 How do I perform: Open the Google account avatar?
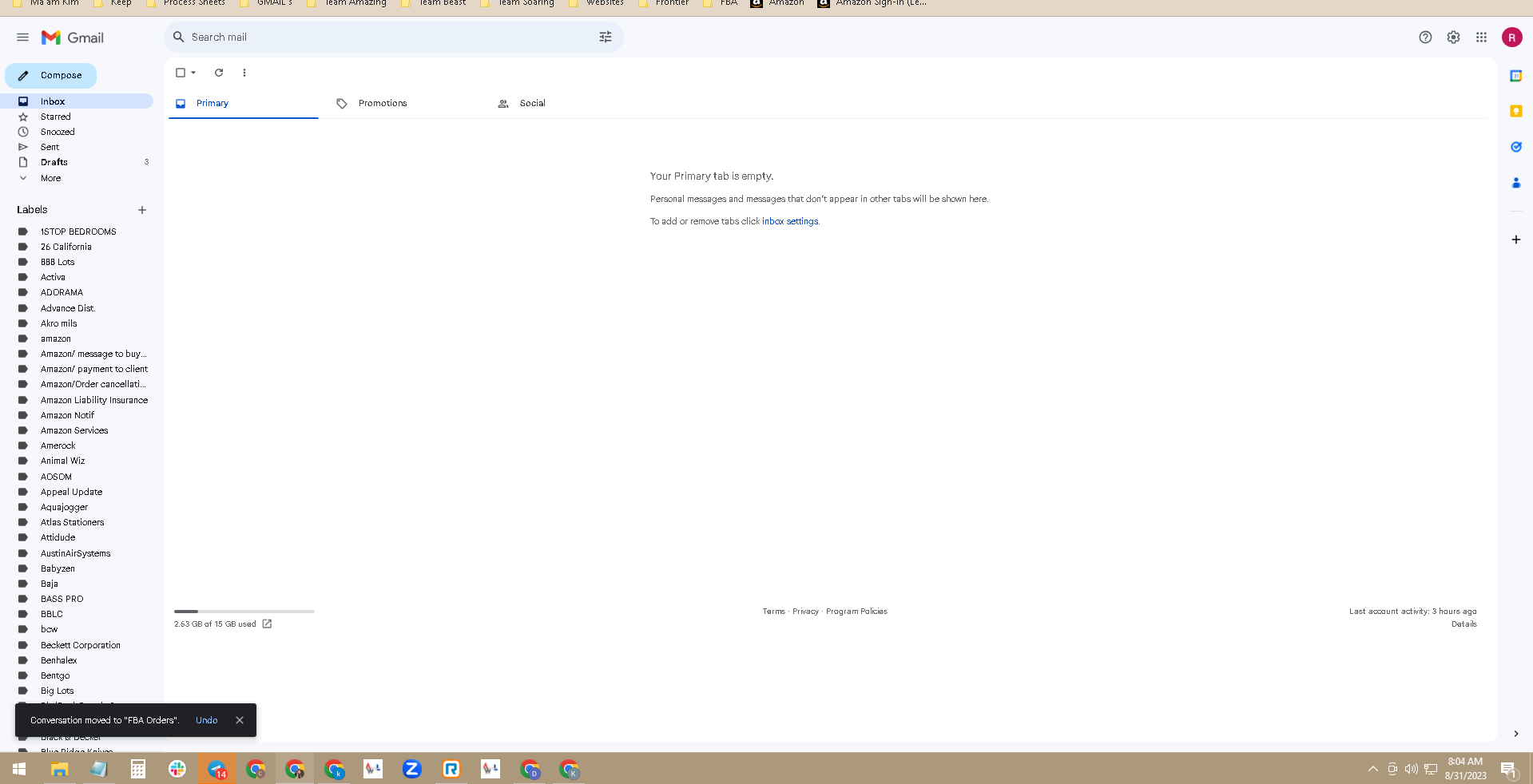click(x=1511, y=38)
